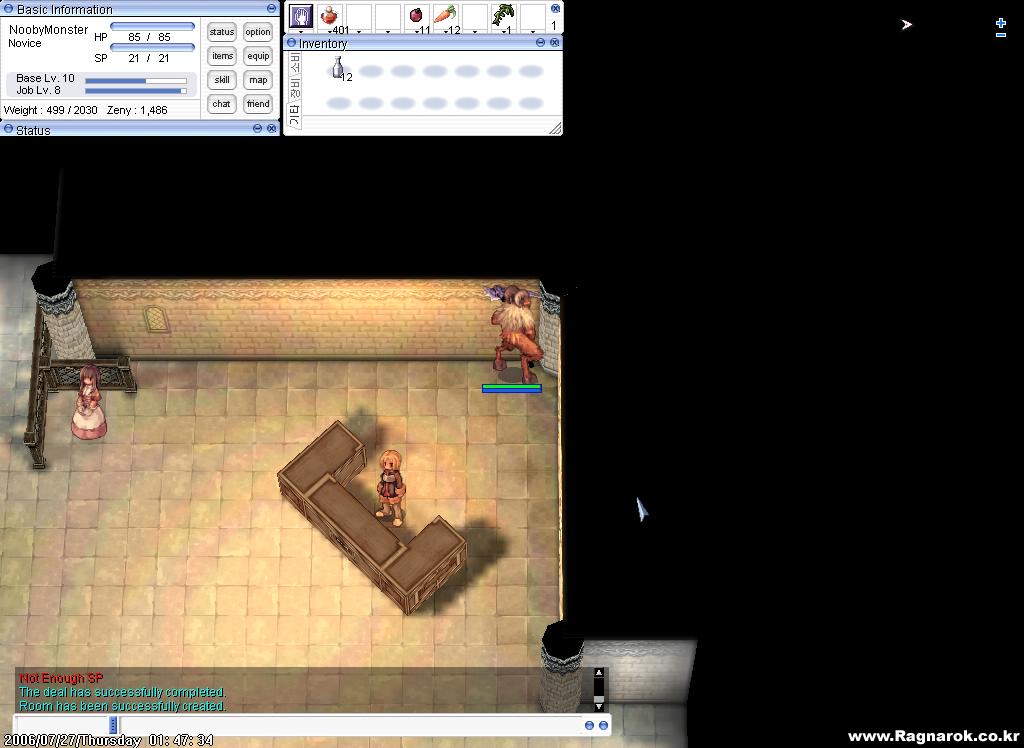Open the option menu button
The width and height of the screenshot is (1024, 748).
click(258, 32)
